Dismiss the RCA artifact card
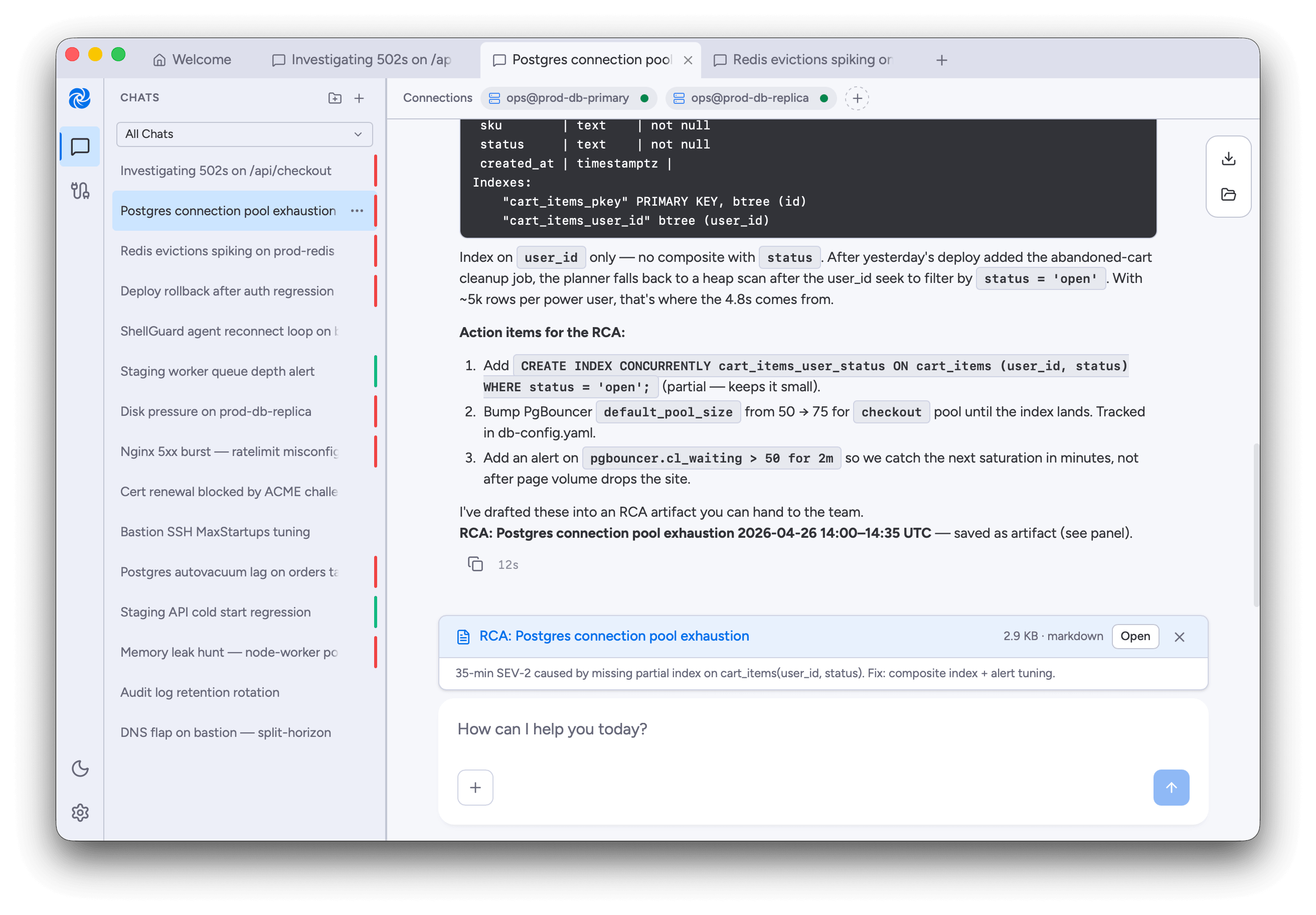This screenshot has width=1316, height=915. 1180,637
